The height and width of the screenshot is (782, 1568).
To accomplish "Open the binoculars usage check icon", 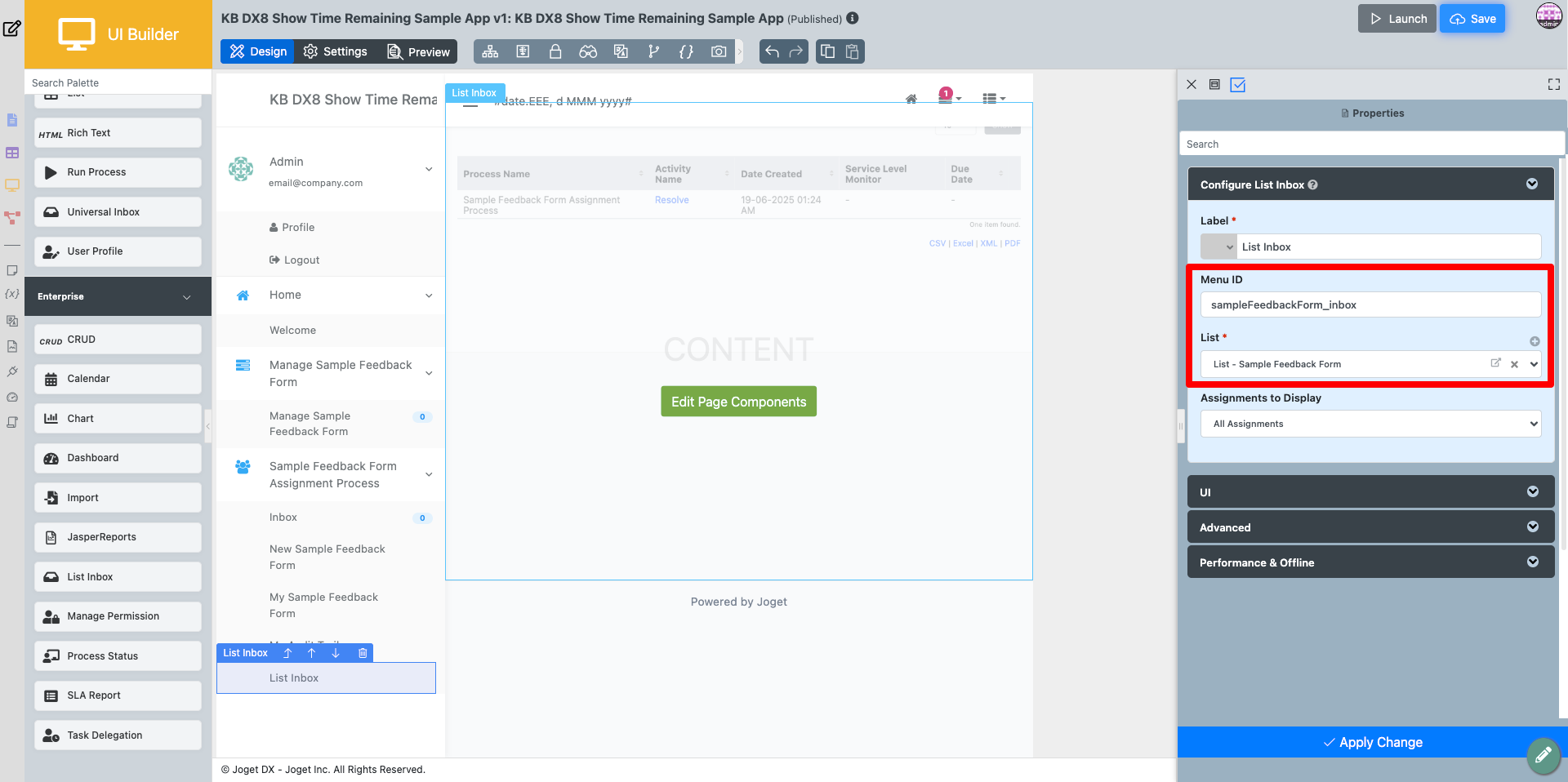I will (x=588, y=51).
